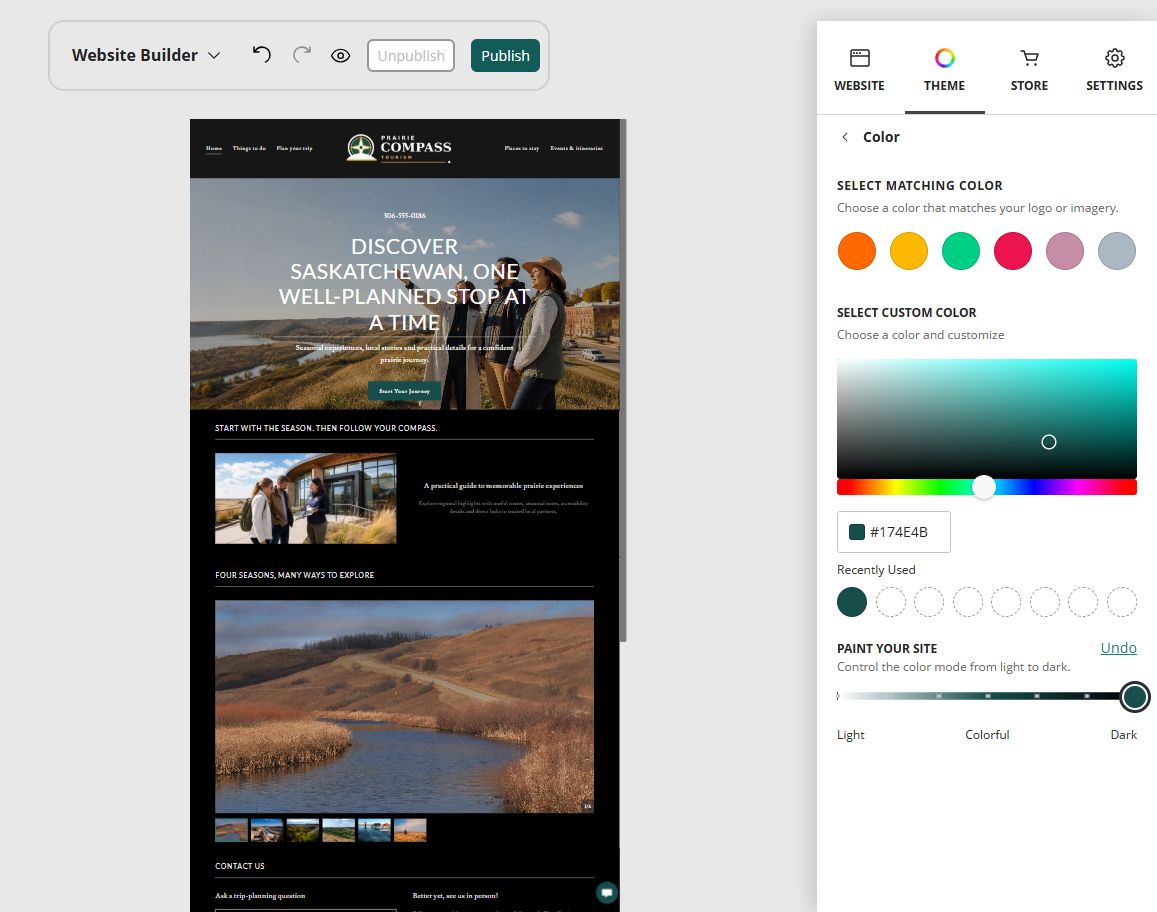This screenshot has width=1157, height=912.
Task: Click the FOUR SEASONS, MANY WAYS TO EXPLORE heading
Action: (x=294, y=575)
